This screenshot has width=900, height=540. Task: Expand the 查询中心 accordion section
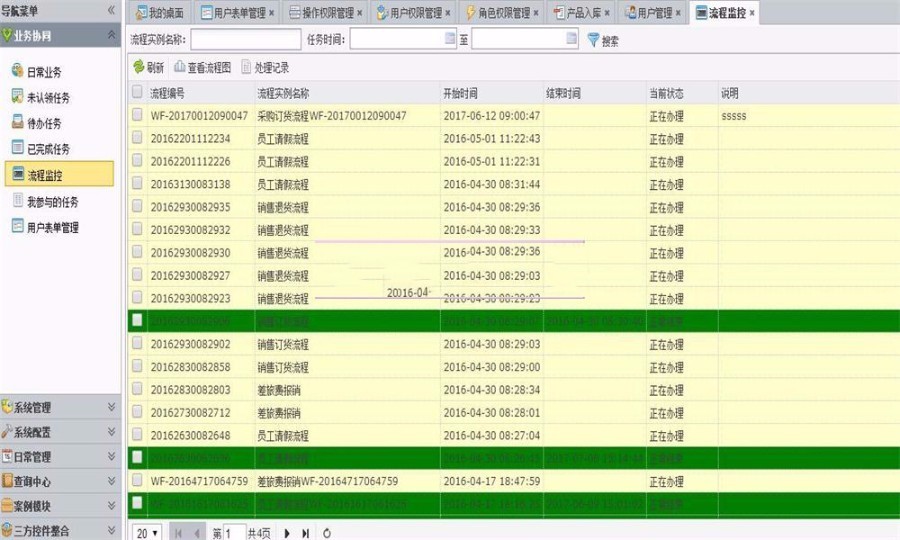59,481
